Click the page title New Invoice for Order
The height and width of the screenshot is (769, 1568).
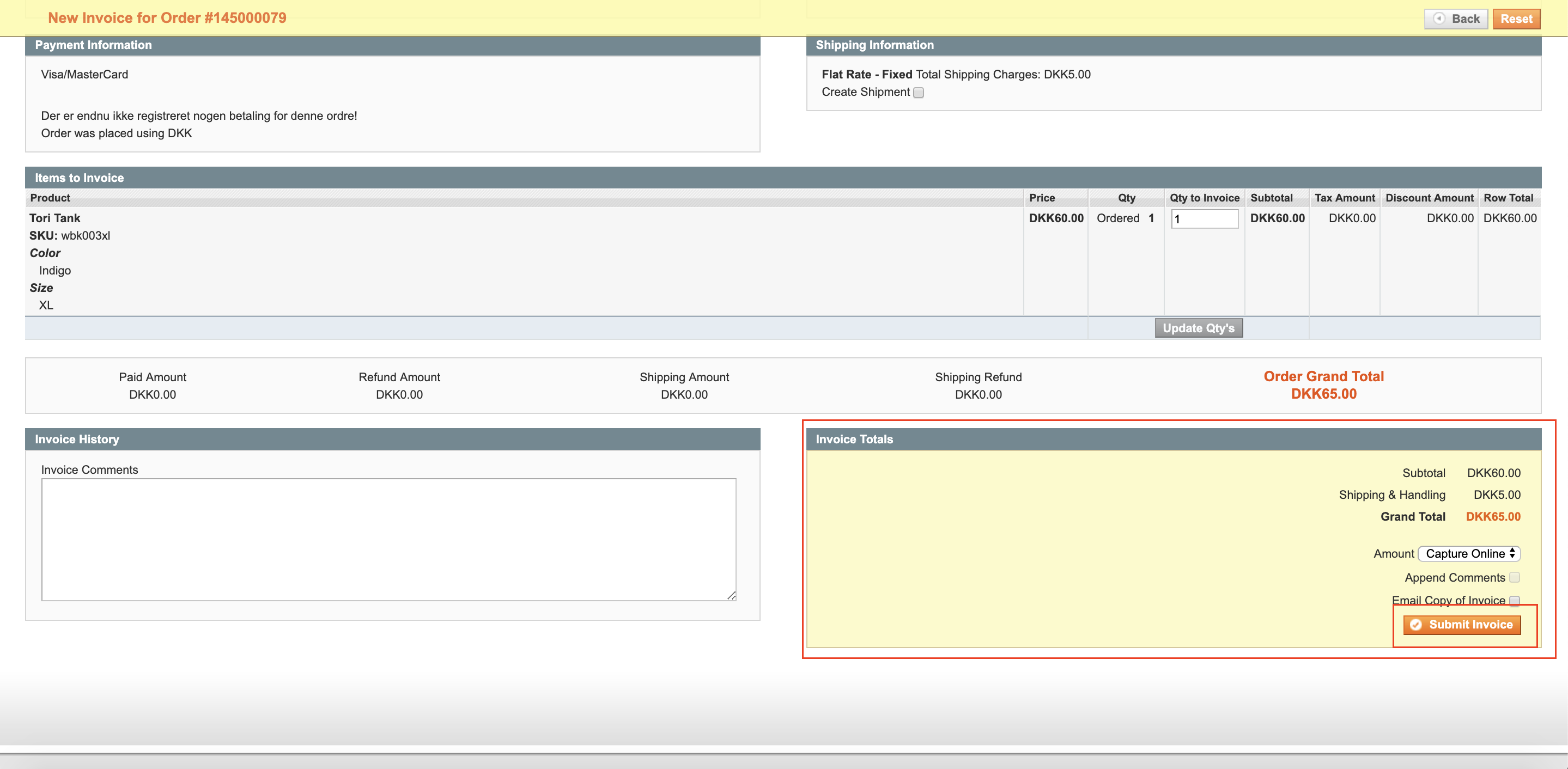[167, 17]
